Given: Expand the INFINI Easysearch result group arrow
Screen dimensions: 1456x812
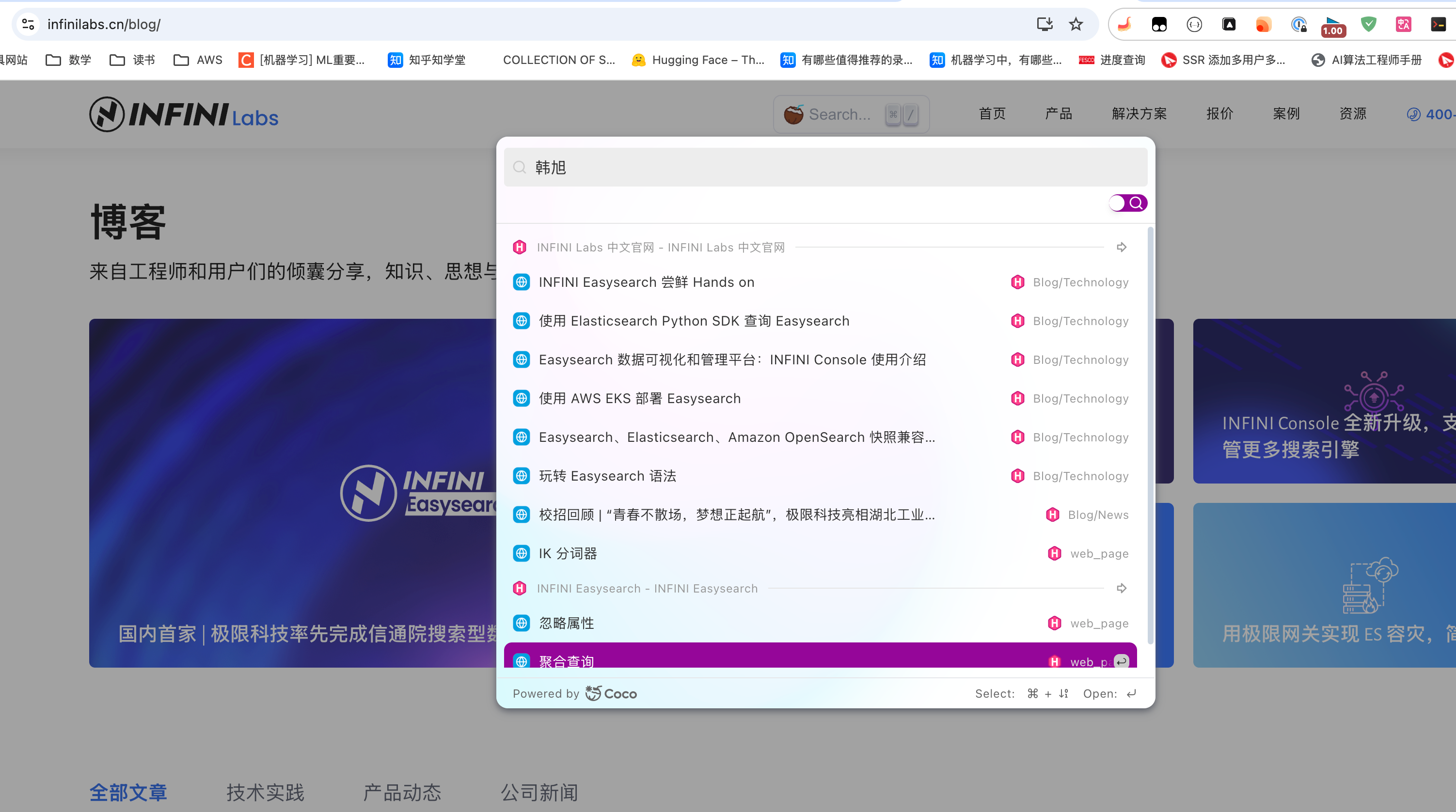Looking at the screenshot, I should click(1122, 588).
